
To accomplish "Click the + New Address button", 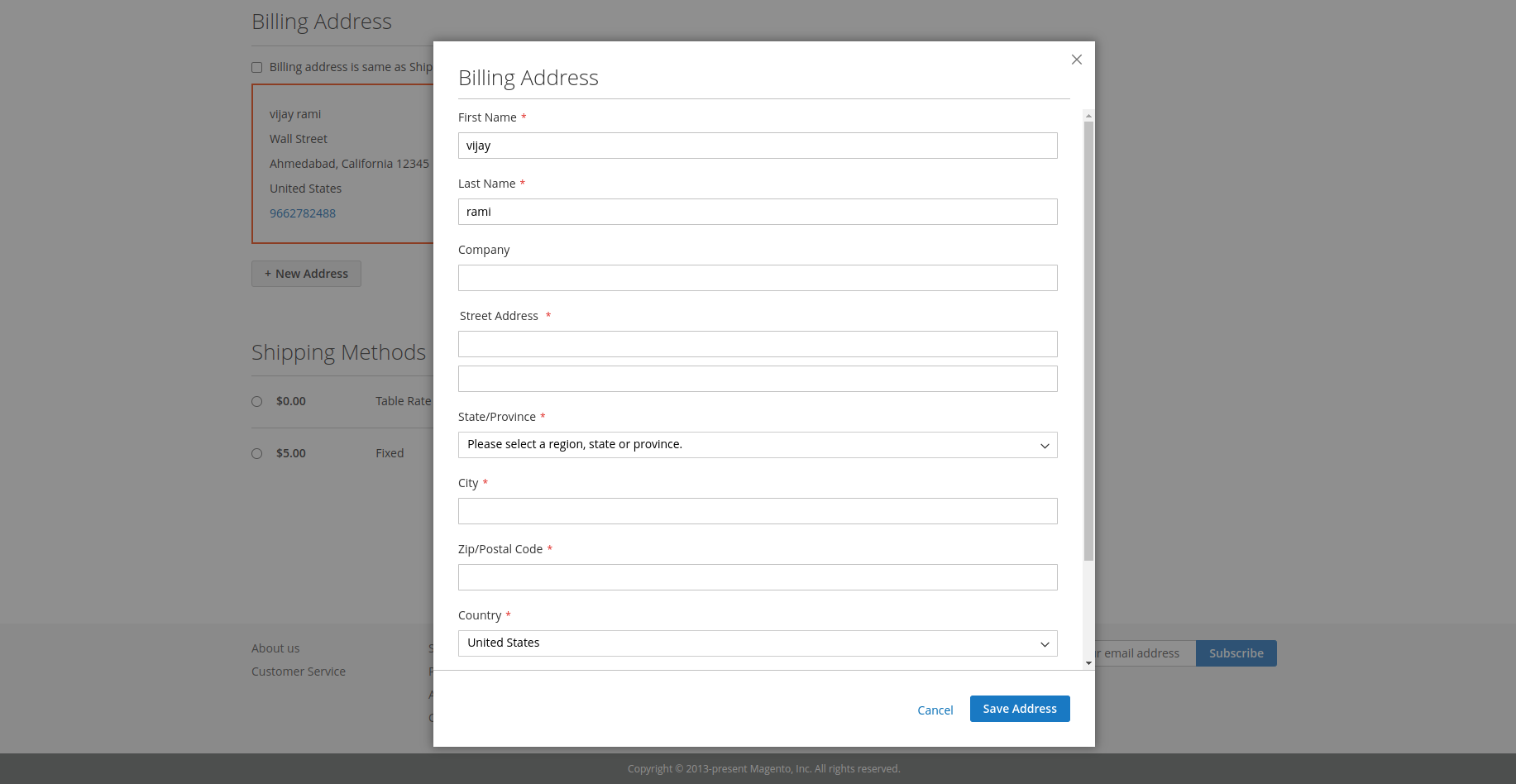I will click(x=306, y=274).
